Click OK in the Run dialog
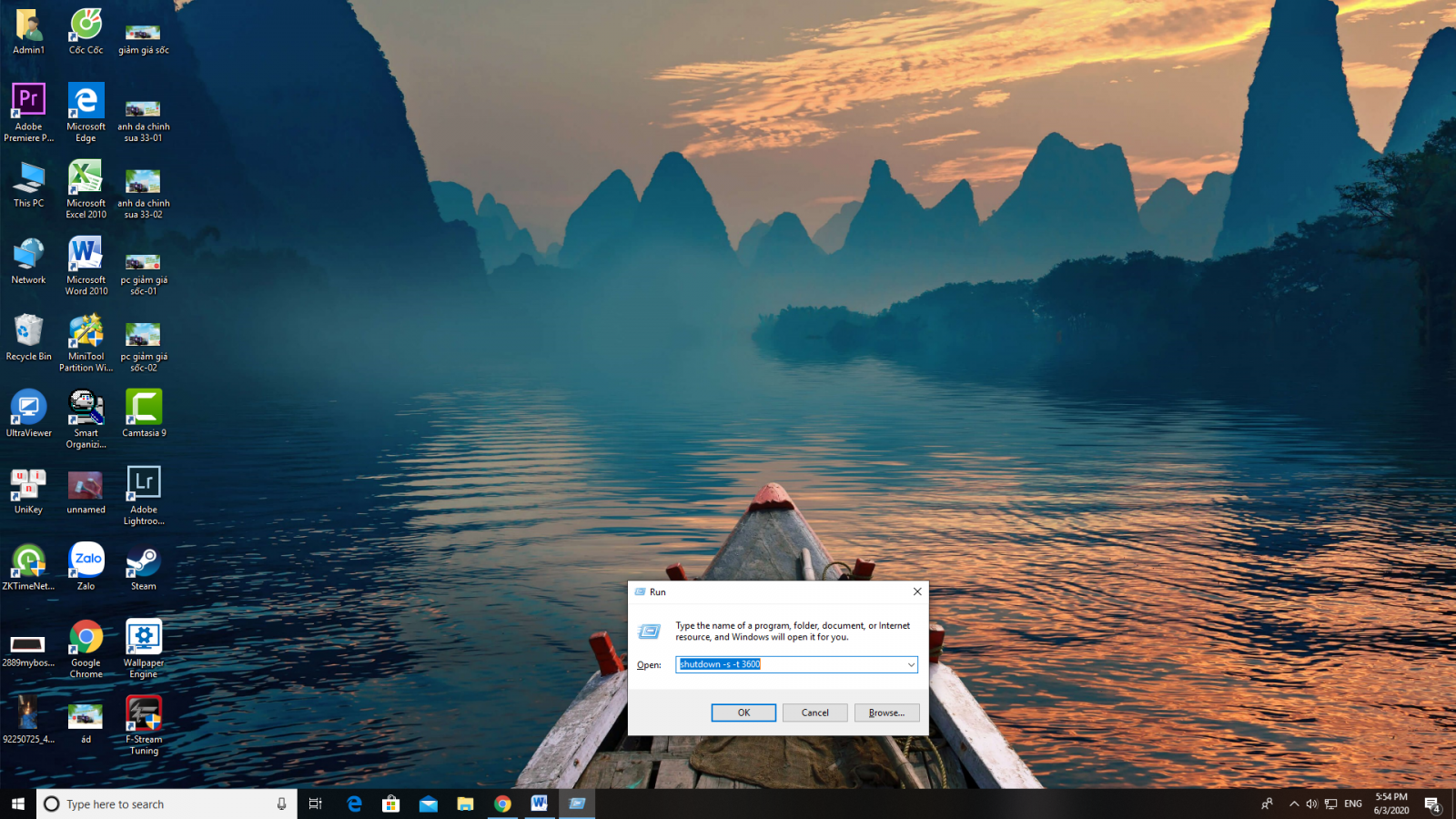The height and width of the screenshot is (819, 1456). pos(743,713)
